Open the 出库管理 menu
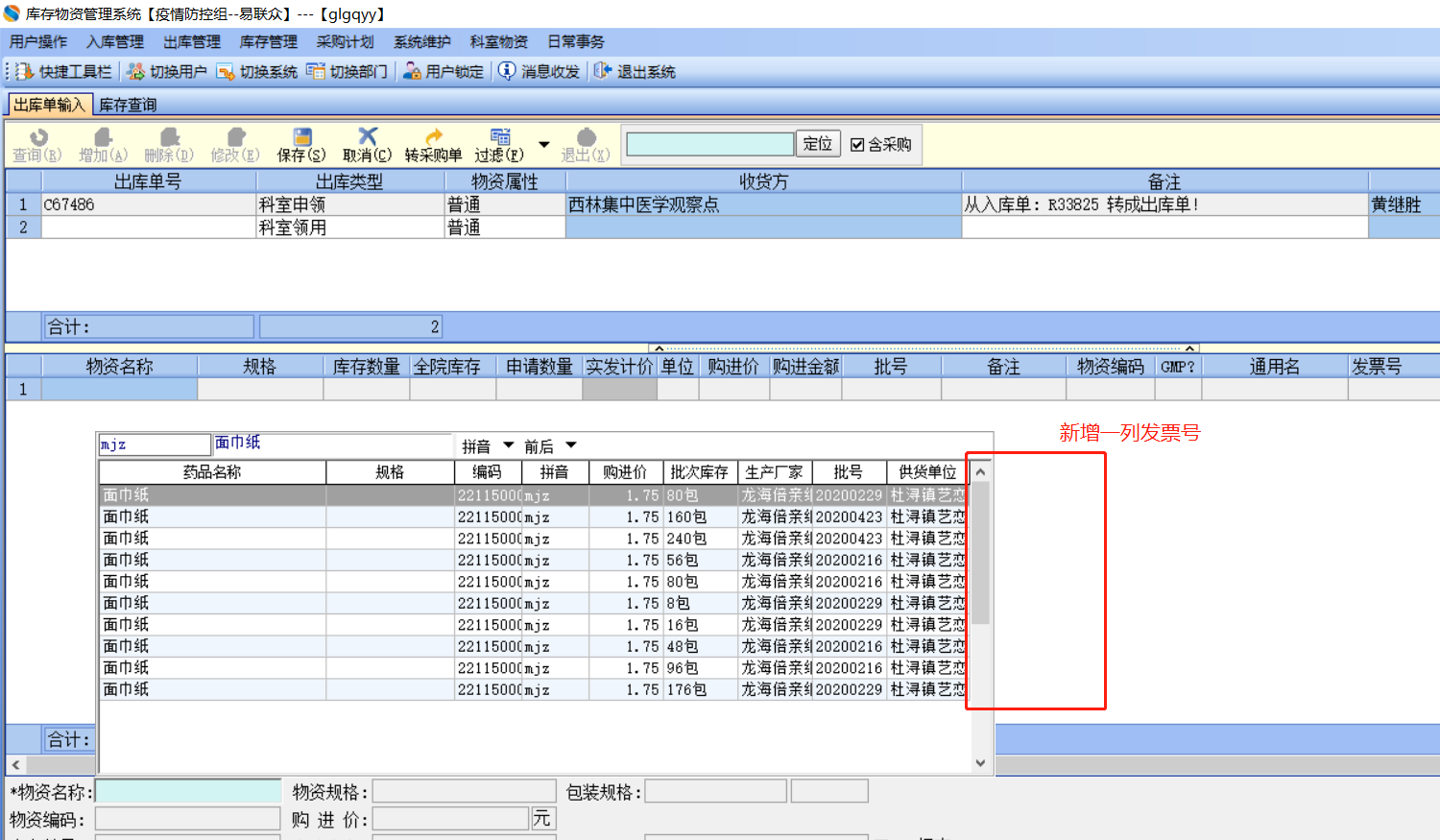This screenshot has height=840, width=1440. [x=192, y=41]
